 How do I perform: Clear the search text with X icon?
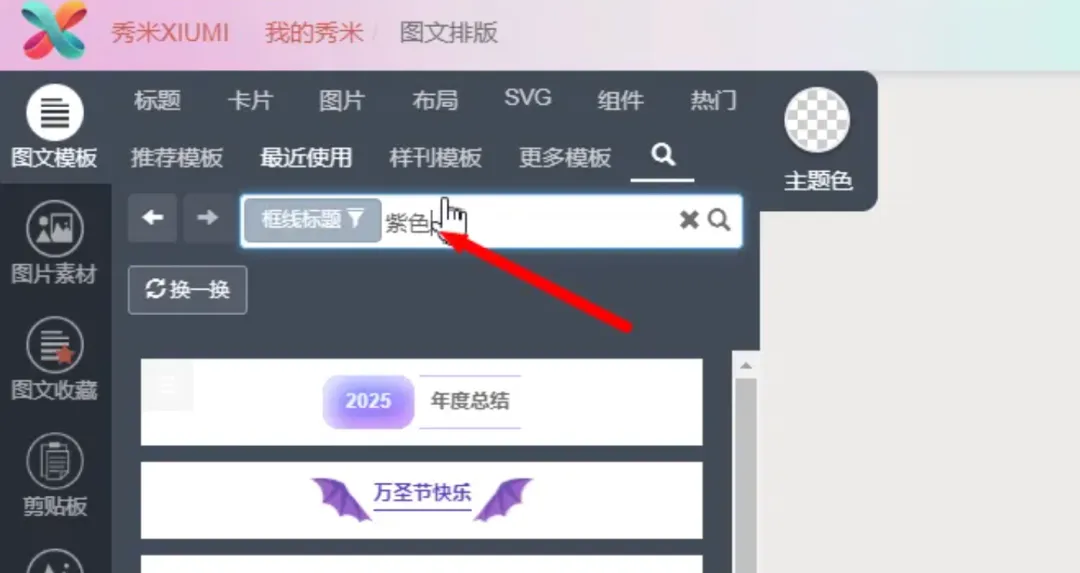coord(689,220)
